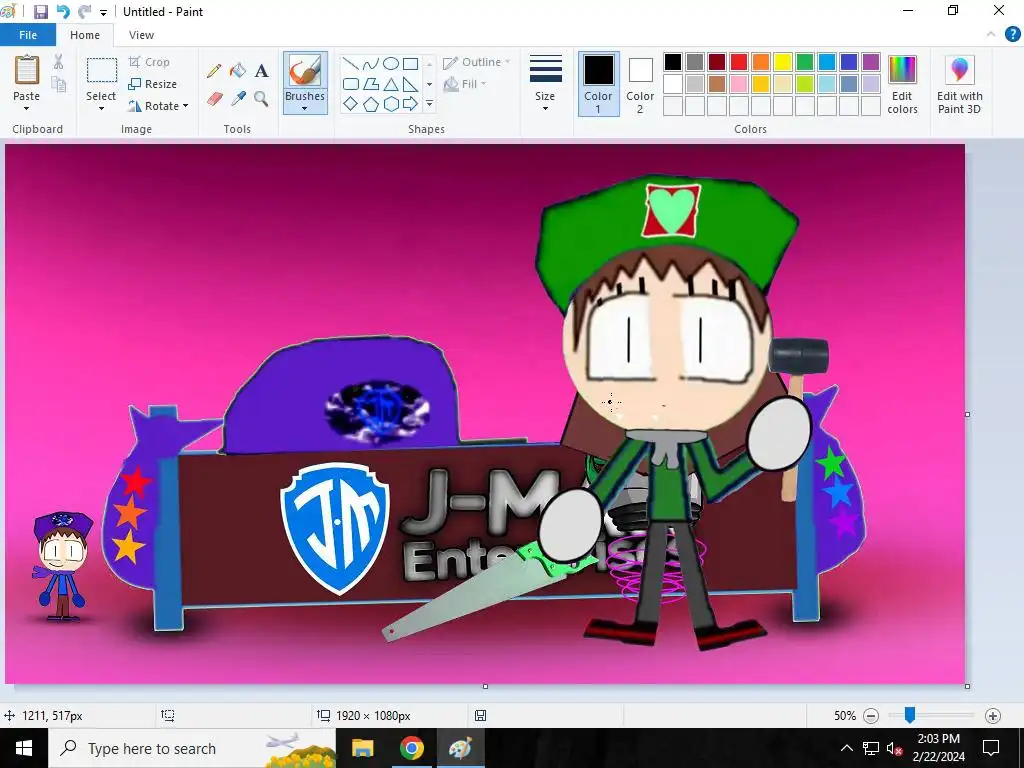The width and height of the screenshot is (1024, 768).
Task: Choose the Rectangle shape
Action: click(410, 64)
